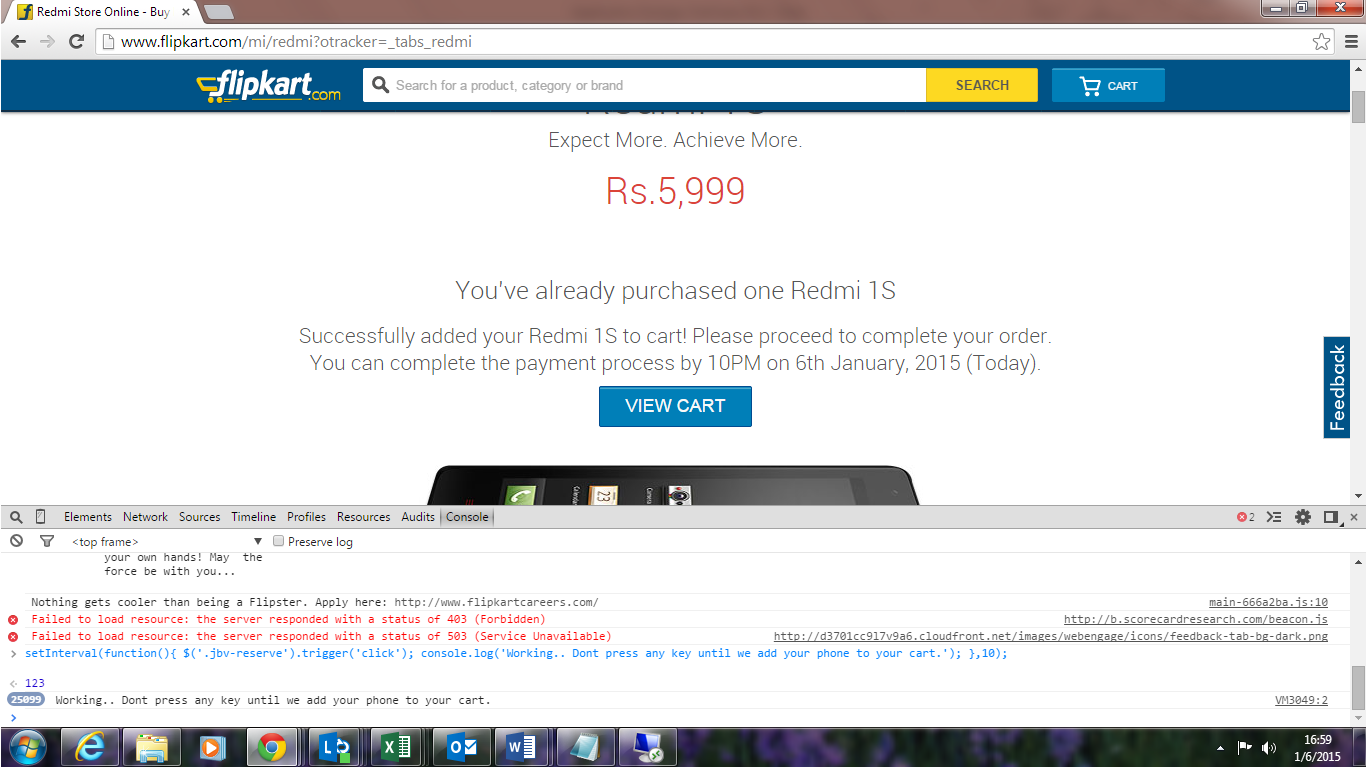Open the top frame context dropdown
Image resolution: width=1366 pixels, height=768 pixels.
(x=166, y=541)
